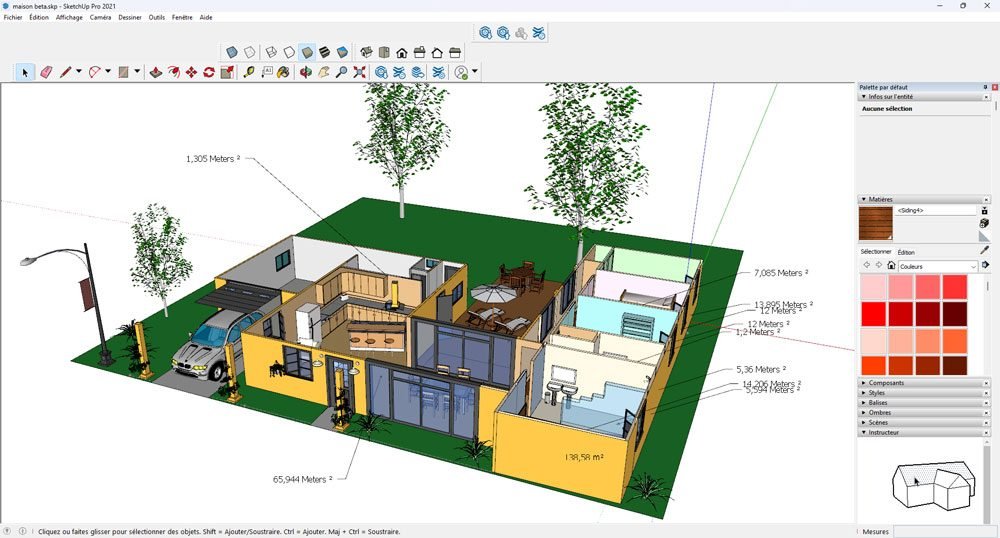Pick the darkest maroon swatch in second row

(955, 314)
